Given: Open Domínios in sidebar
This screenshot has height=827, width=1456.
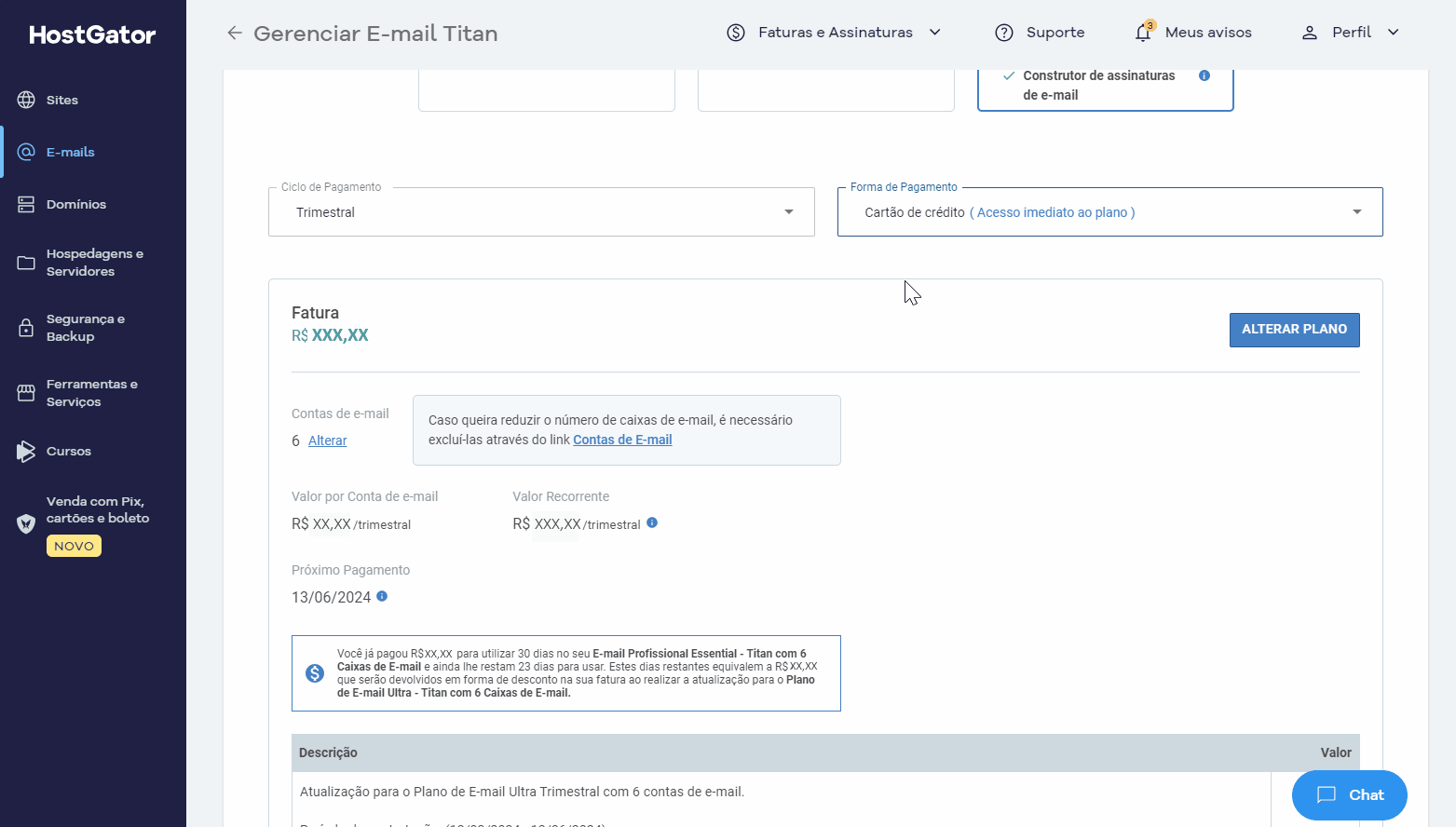Looking at the screenshot, I should coord(93,204).
